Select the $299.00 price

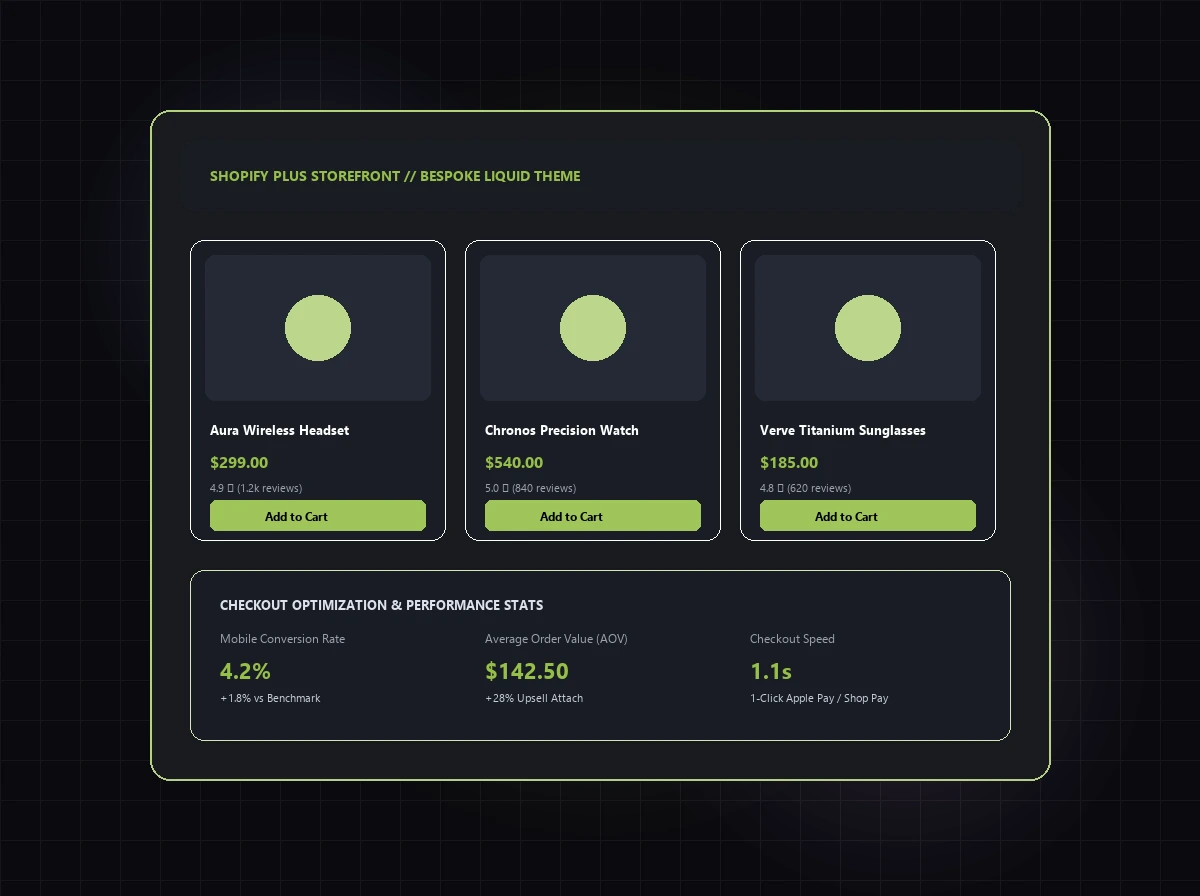(239, 462)
